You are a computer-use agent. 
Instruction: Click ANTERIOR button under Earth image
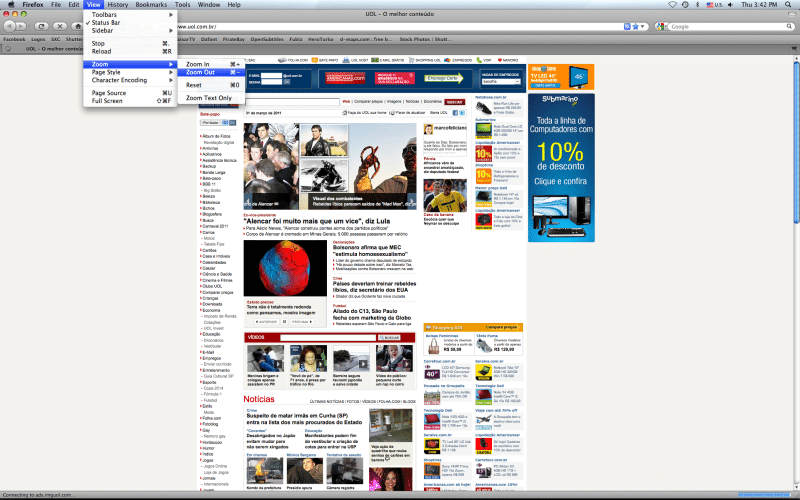click(266, 322)
